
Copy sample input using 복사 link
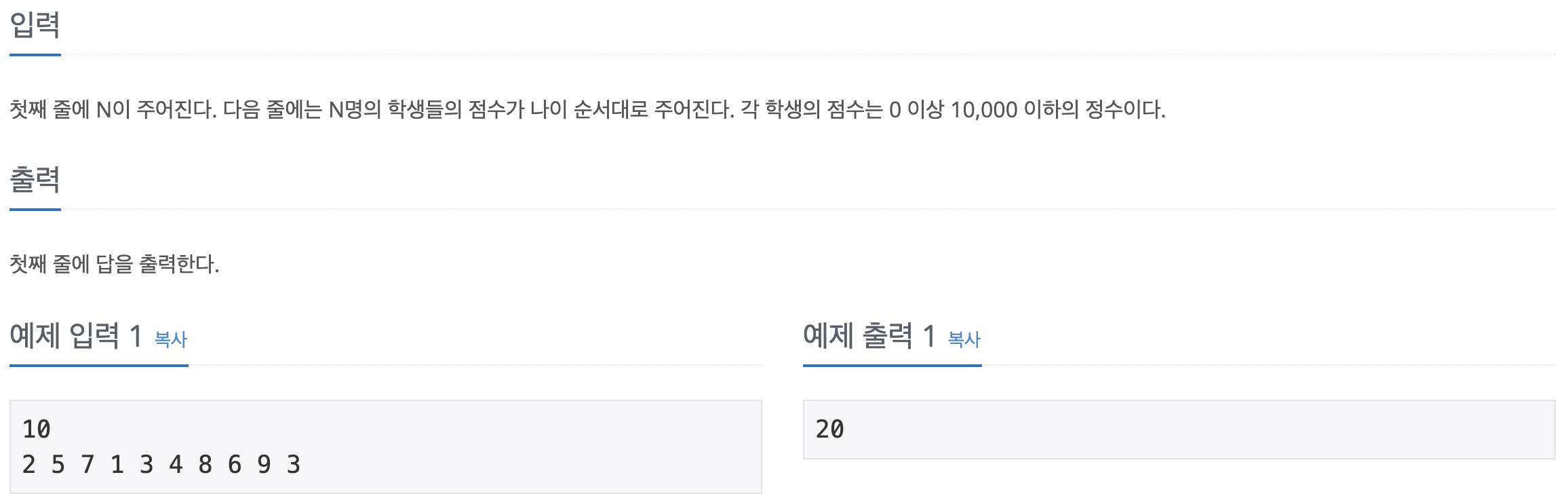[170, 339]
